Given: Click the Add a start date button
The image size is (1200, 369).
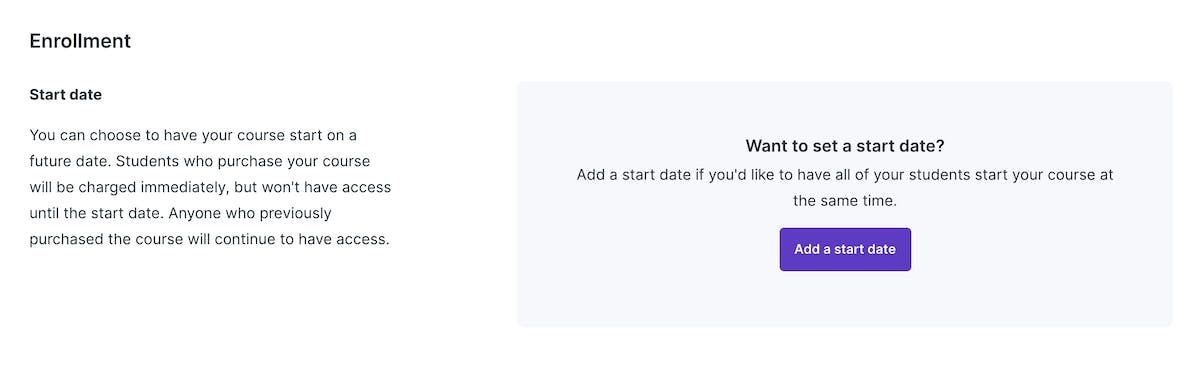Looking at the screenshot, I should pyautogui.click(x=845, y=249).
